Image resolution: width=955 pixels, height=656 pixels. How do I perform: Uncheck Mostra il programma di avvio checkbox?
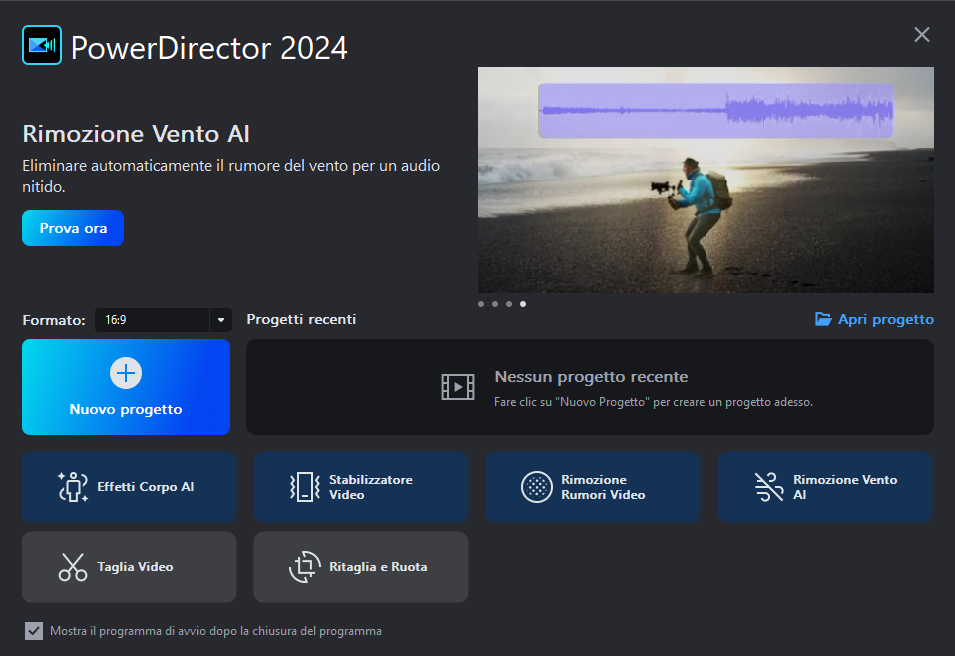click(34, 631)
